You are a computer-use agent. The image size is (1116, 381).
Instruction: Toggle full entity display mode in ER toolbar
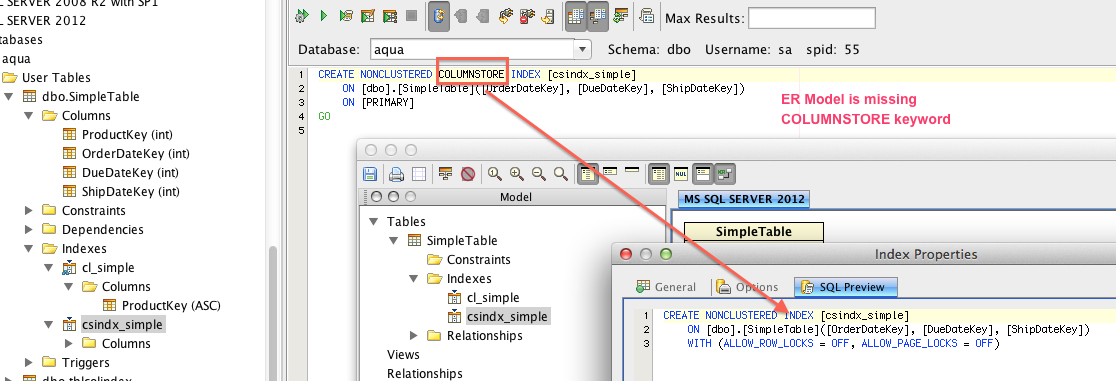click(587, 173)
